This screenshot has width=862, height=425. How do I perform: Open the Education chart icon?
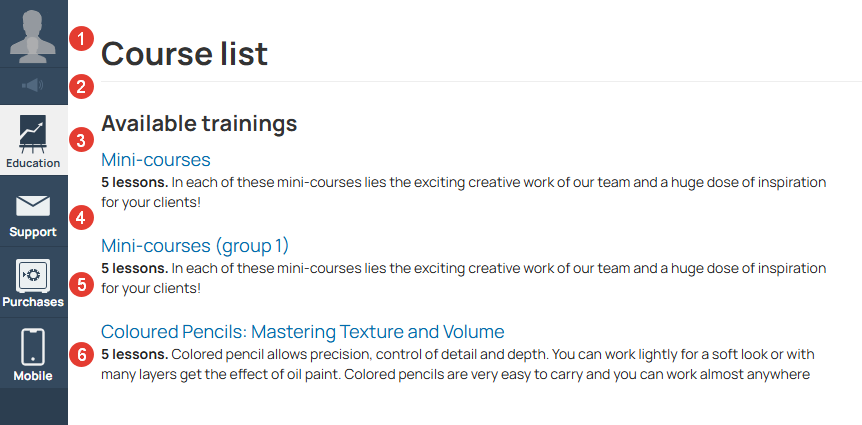click(x=33, y=134)
